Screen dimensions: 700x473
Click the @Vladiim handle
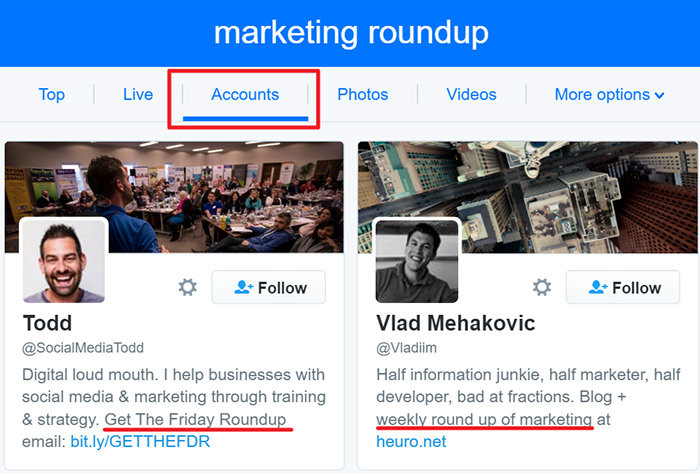407,348
